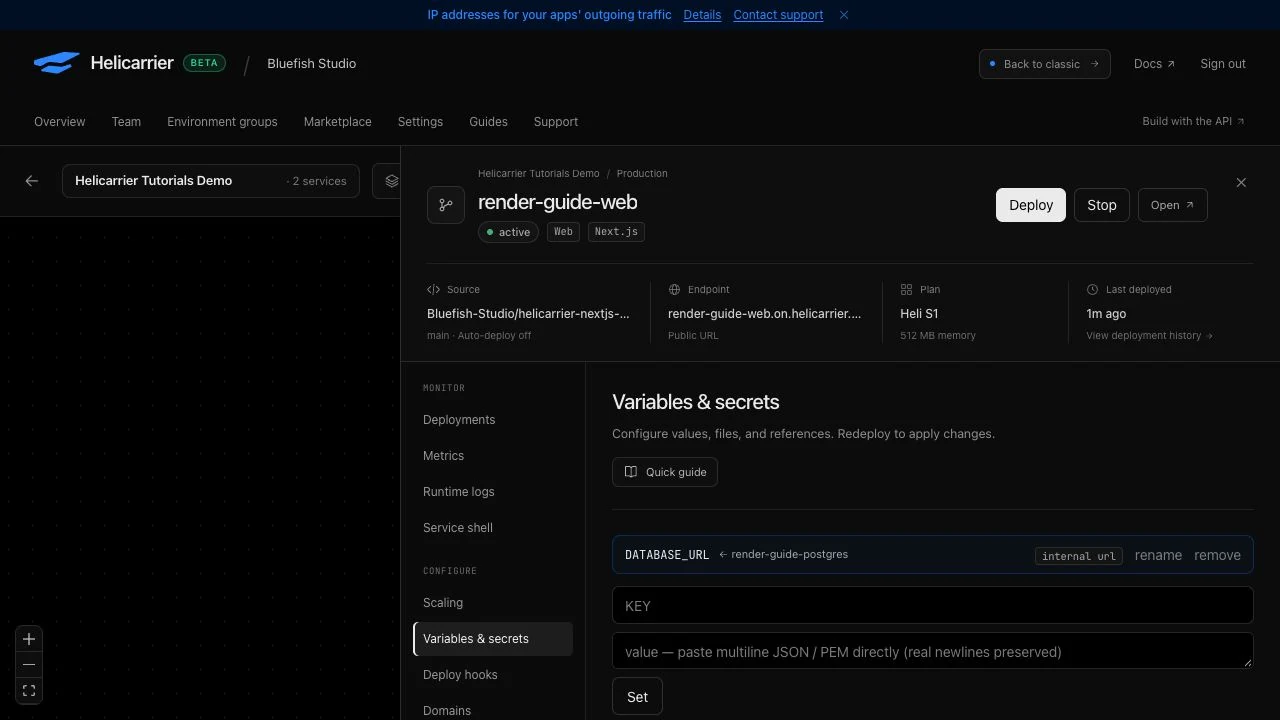Open the Guides tab
The image size is (1280, 720).
[488, 122]
